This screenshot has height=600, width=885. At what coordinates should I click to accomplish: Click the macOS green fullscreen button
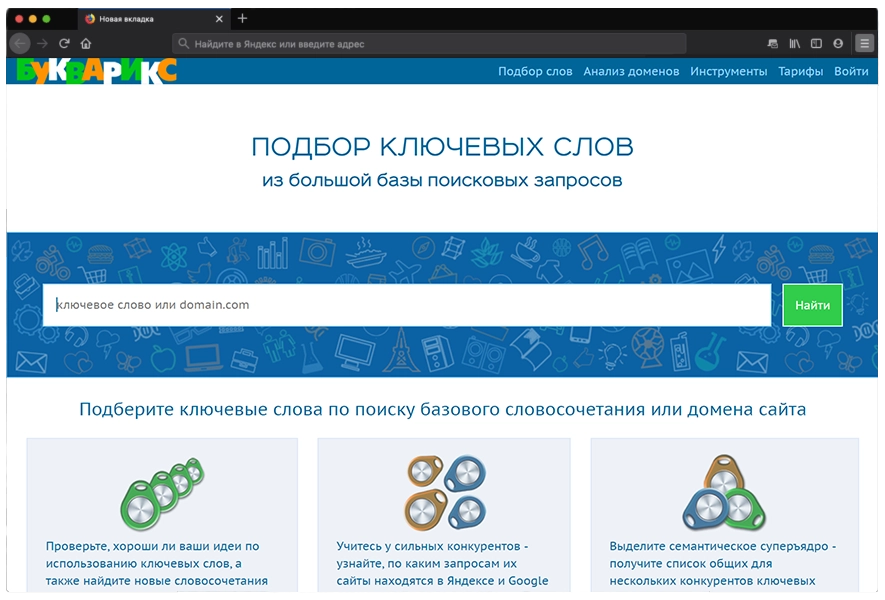coord(46,19)
